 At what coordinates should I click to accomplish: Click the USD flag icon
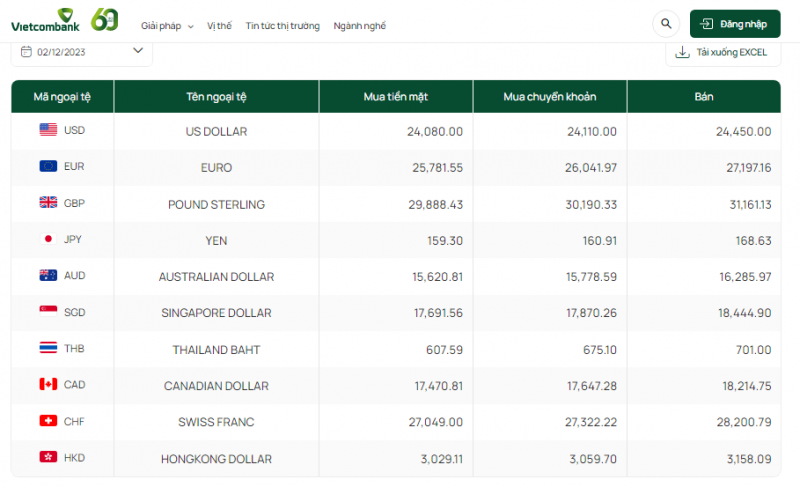coord(48,130)
